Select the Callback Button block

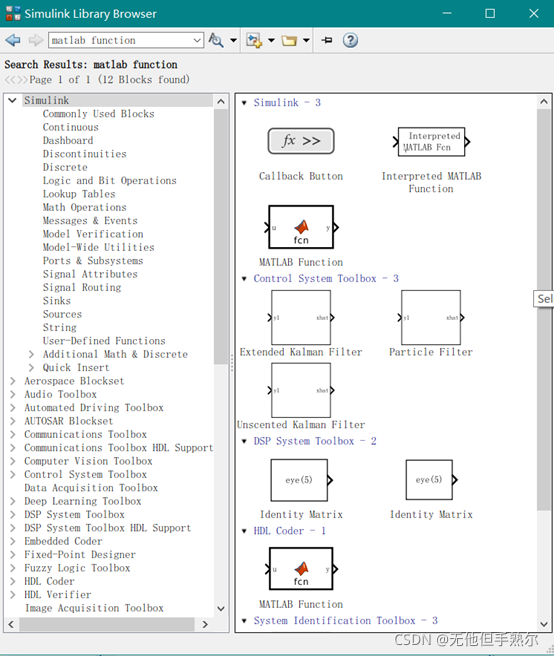coord(301,141)
